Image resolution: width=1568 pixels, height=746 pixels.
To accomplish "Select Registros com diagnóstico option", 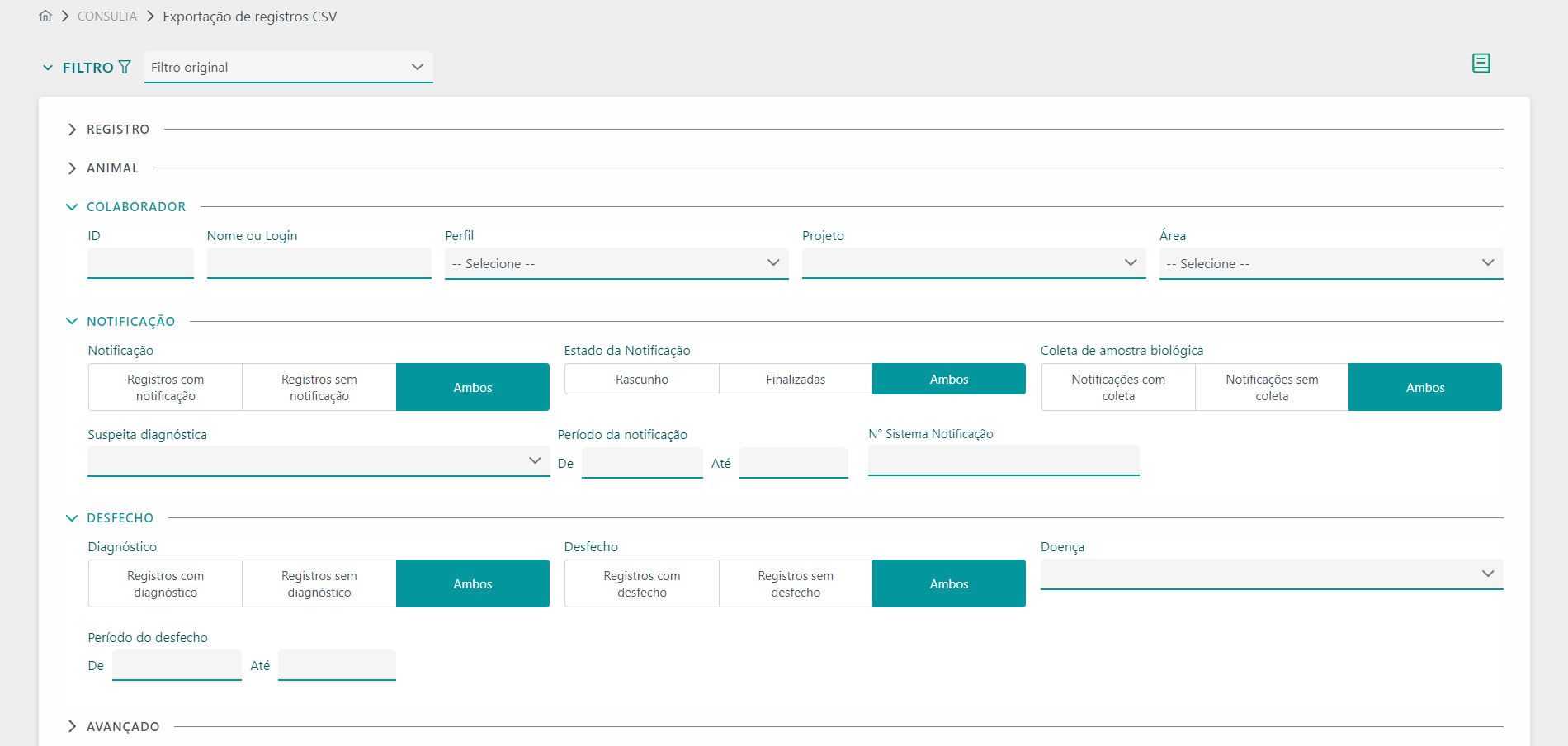I will pos(165,583).
